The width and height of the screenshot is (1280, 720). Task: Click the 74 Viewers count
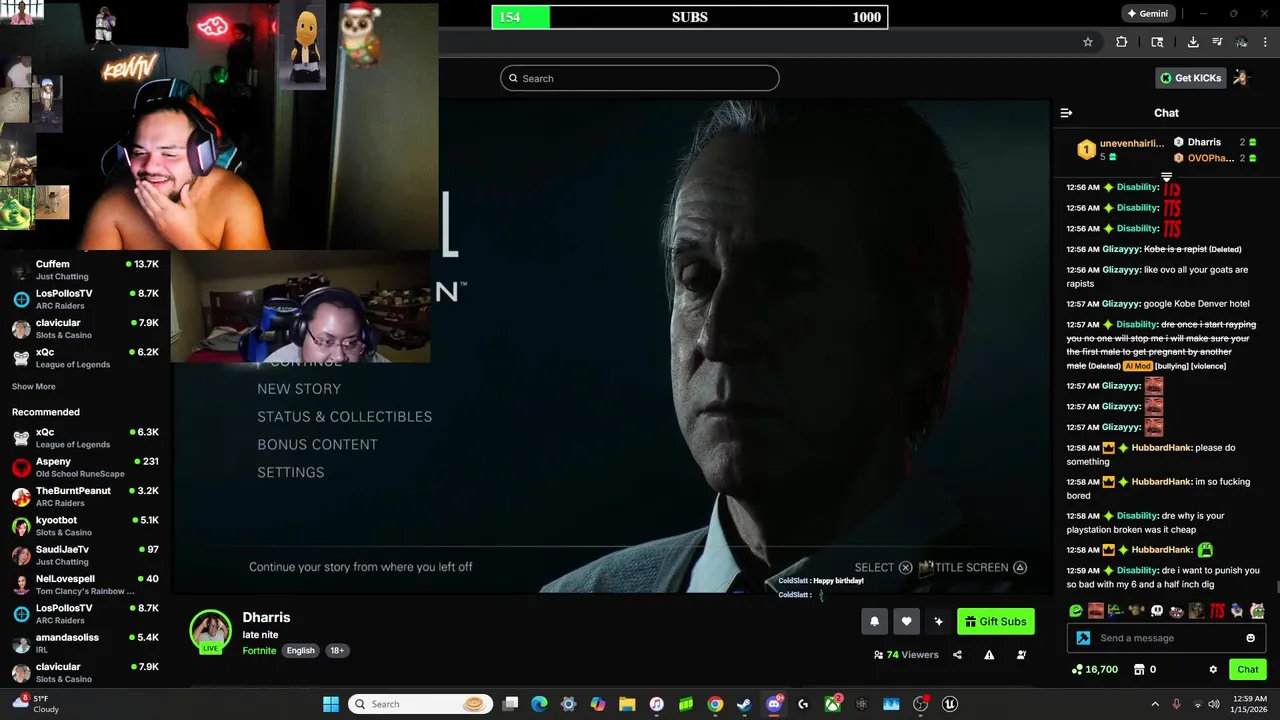(906, 655)
